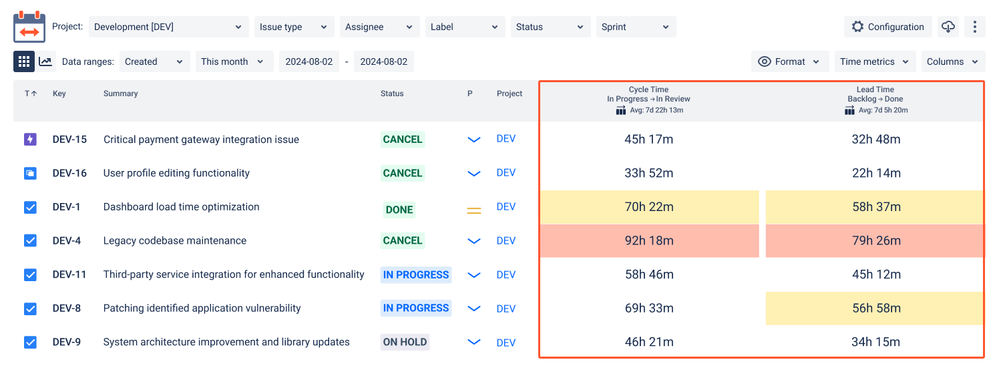
Task: Click 'Legacy codebase maintenance' summary
Action: click(x=175, y=241)
